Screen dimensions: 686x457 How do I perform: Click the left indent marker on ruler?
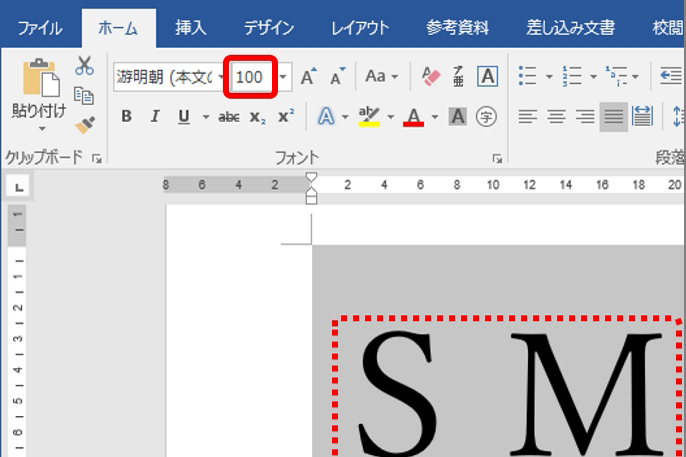(311, 199)
